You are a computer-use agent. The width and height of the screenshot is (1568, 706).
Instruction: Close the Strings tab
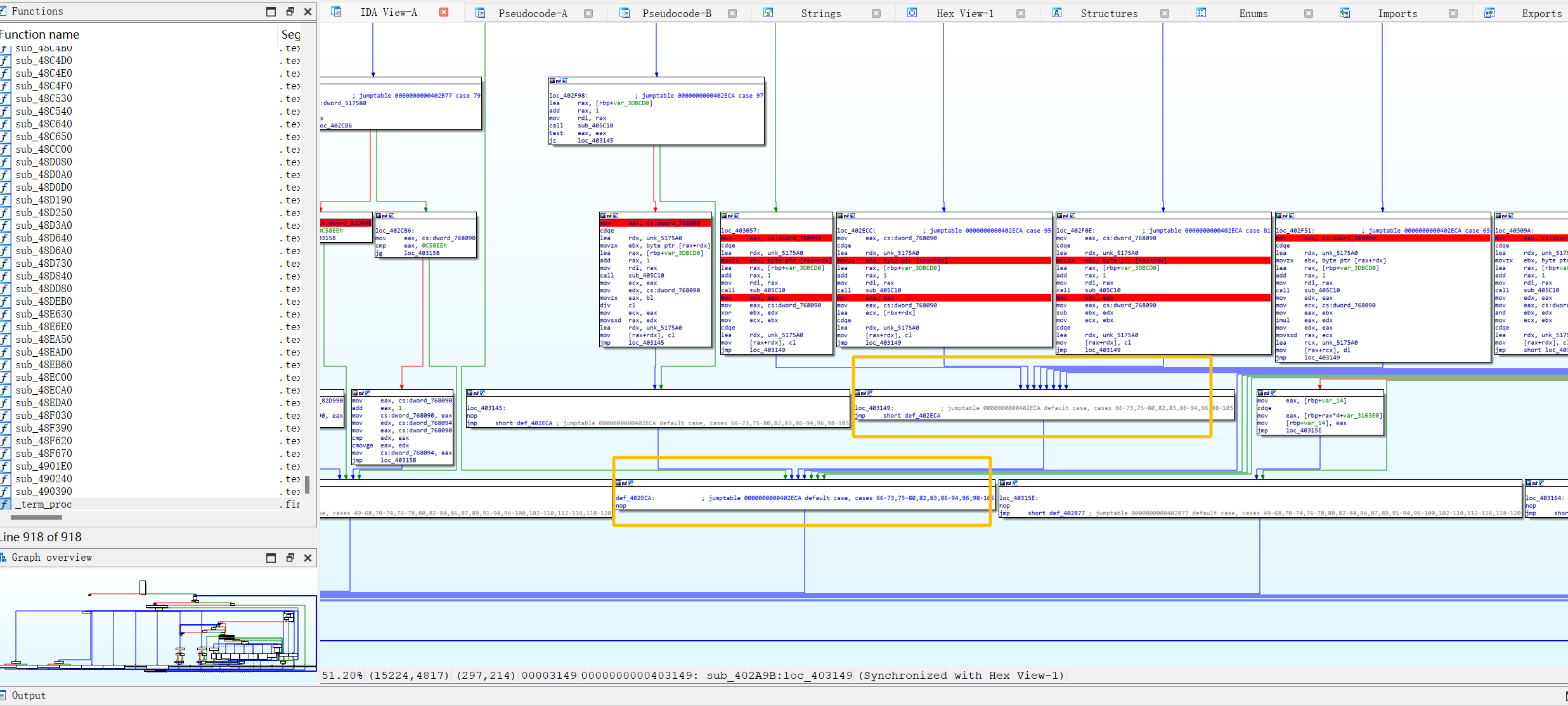coord(876,13)
